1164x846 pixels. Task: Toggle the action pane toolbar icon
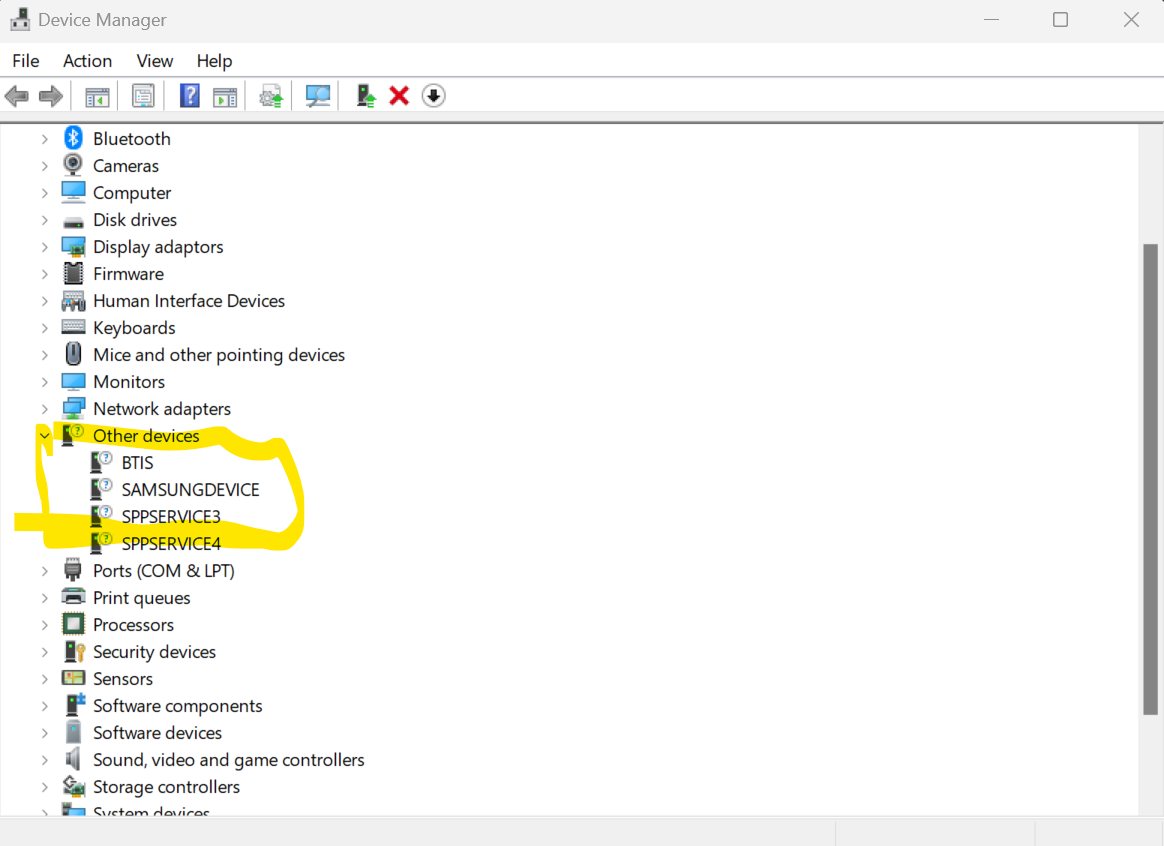click(x=225, y=96)
